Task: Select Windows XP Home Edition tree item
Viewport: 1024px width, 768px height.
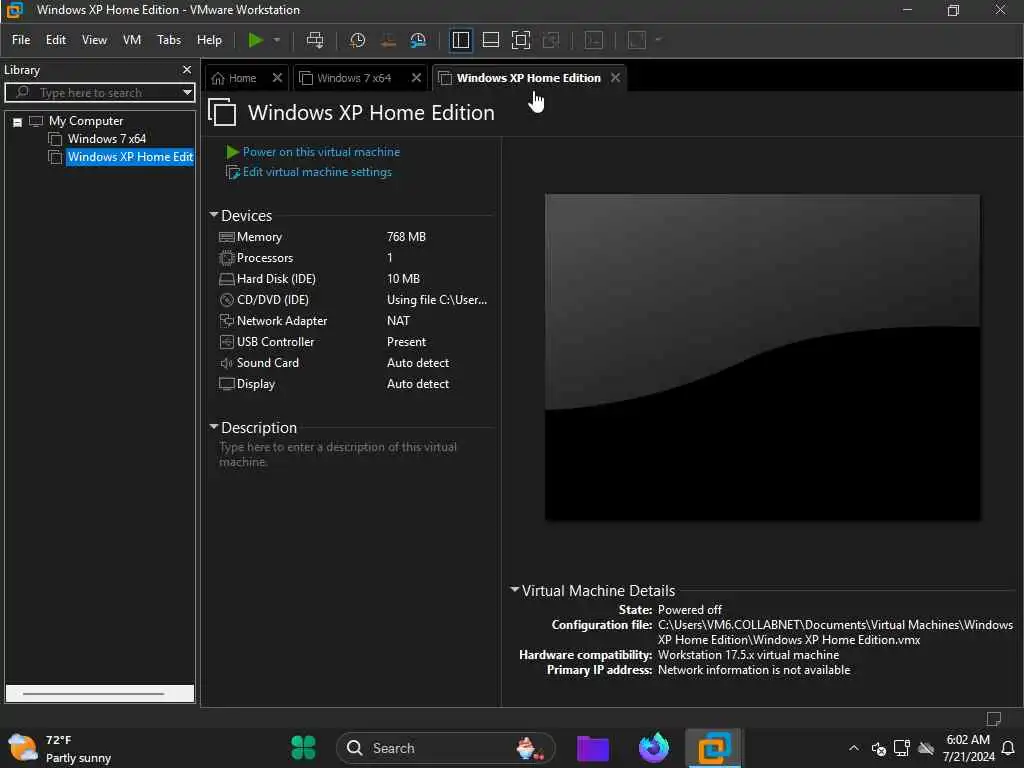Action: [130, 157]
